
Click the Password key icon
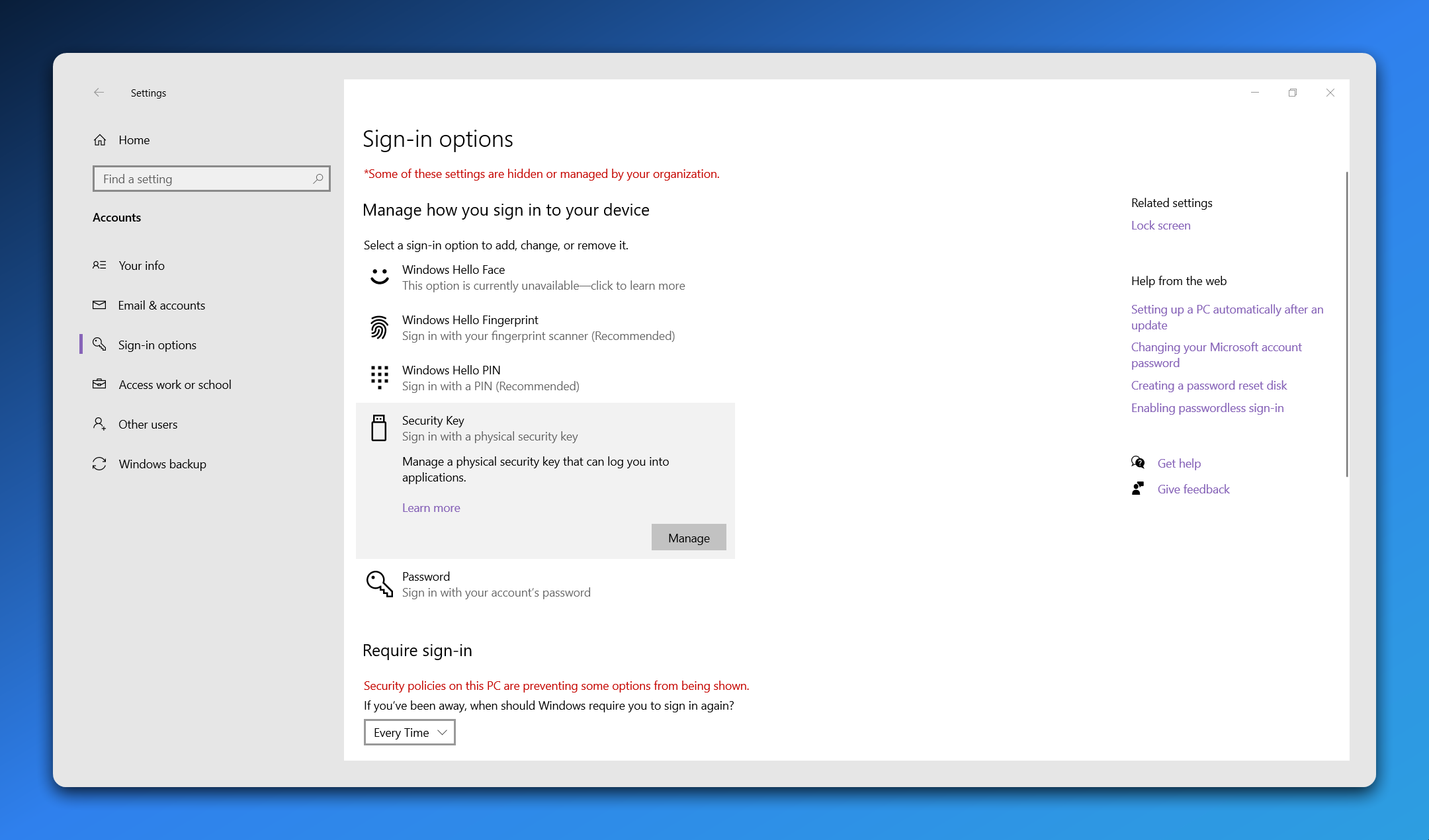click(x=380, y=584)
